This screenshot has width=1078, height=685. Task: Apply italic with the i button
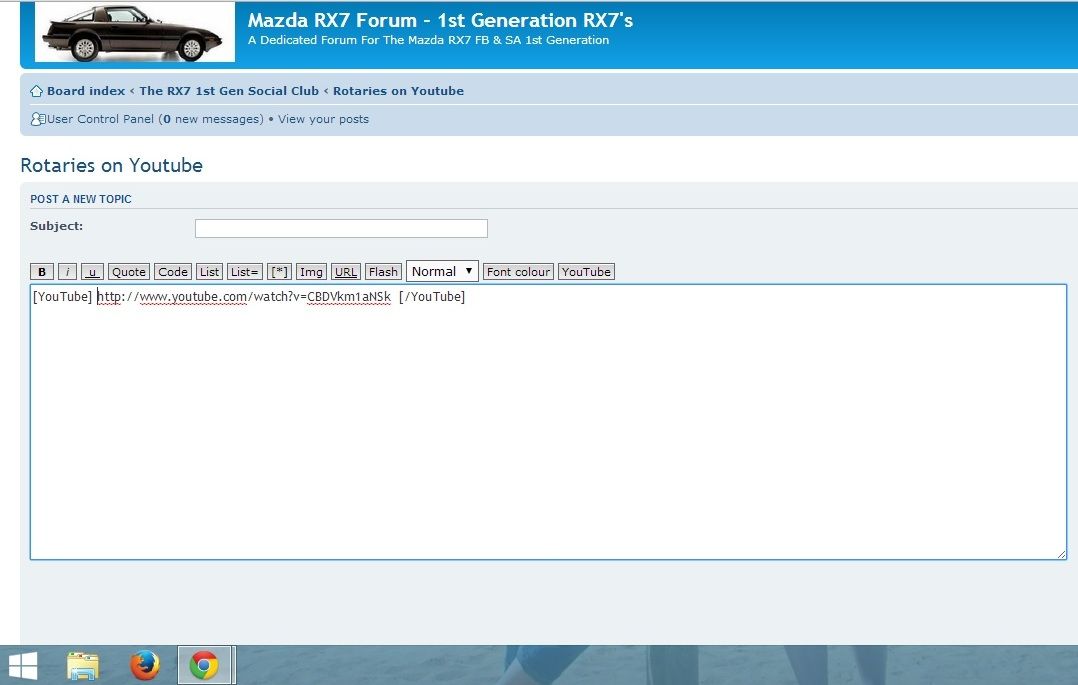point(67,272)
